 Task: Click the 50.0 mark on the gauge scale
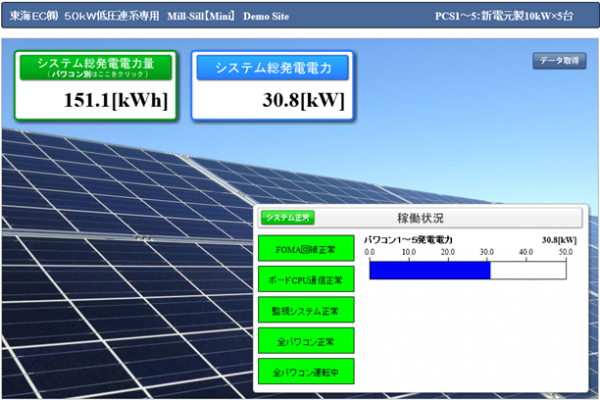pos(565,252)
